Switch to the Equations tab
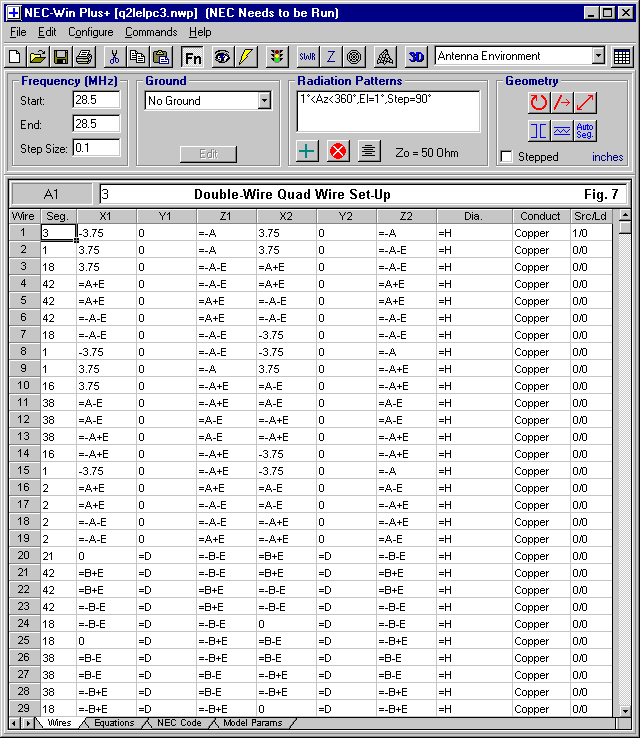The width and height of the screenshot is (640, 738). 114,723
